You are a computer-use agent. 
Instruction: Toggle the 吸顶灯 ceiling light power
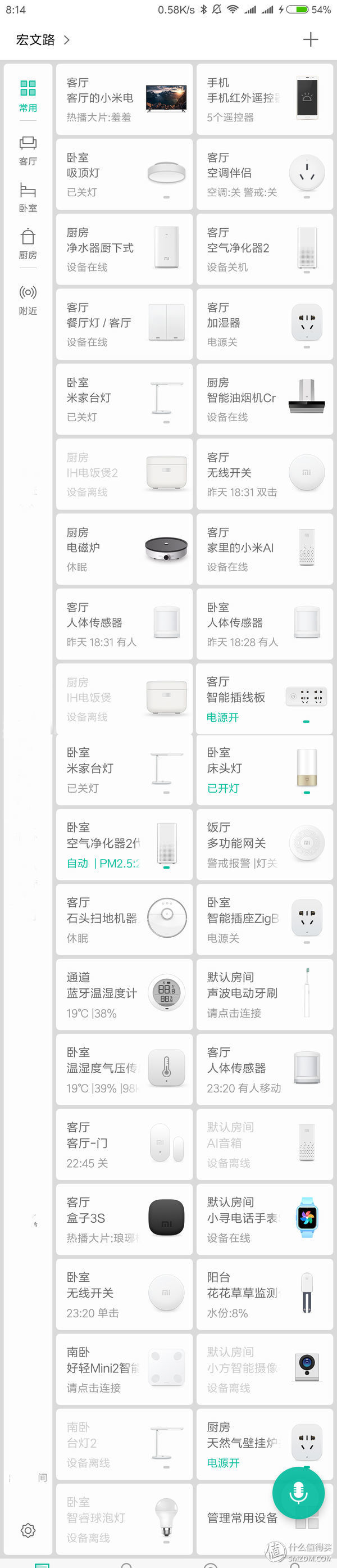tap(166, 197)
